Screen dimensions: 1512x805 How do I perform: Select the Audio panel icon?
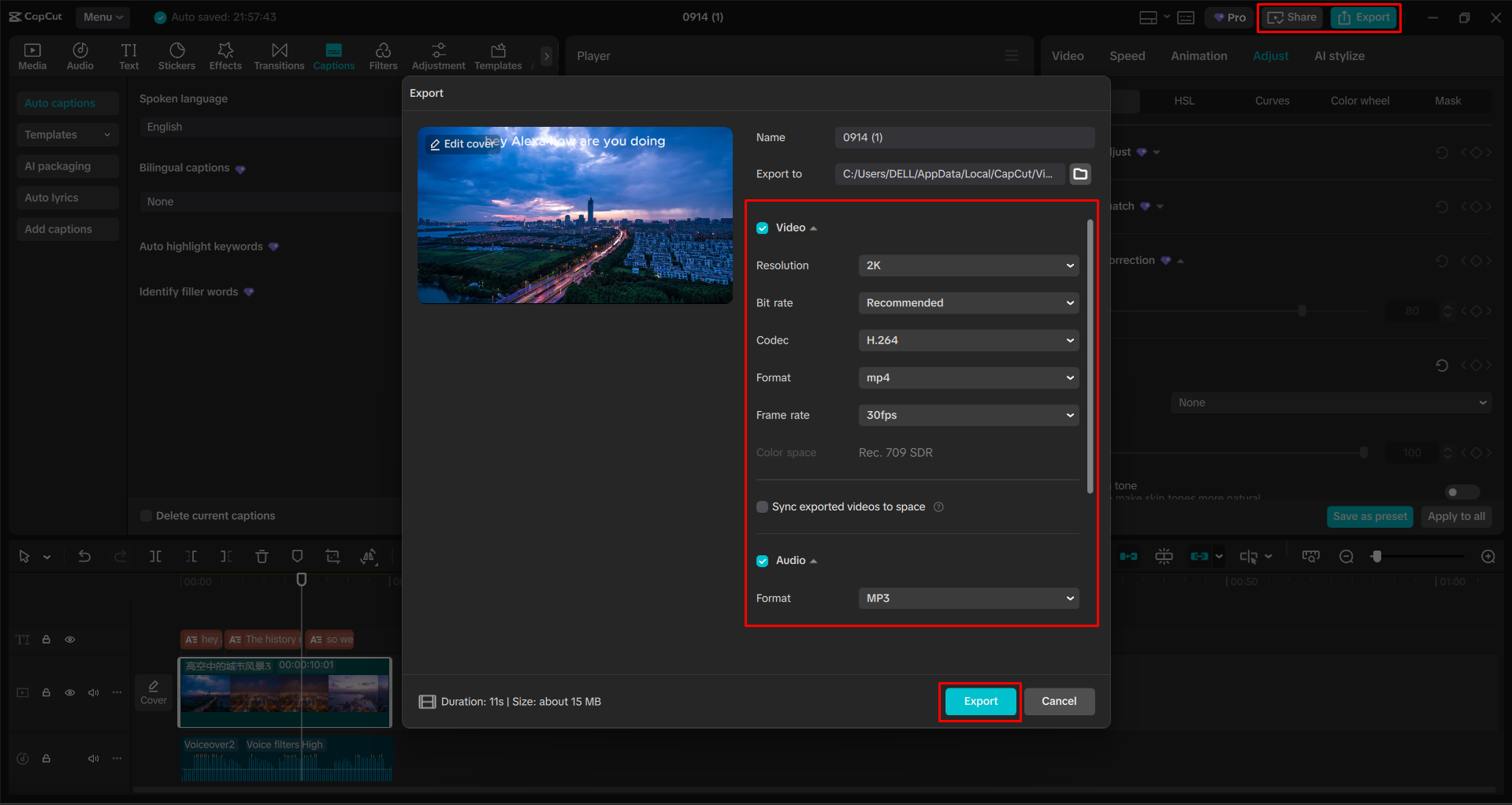(80, 55)
